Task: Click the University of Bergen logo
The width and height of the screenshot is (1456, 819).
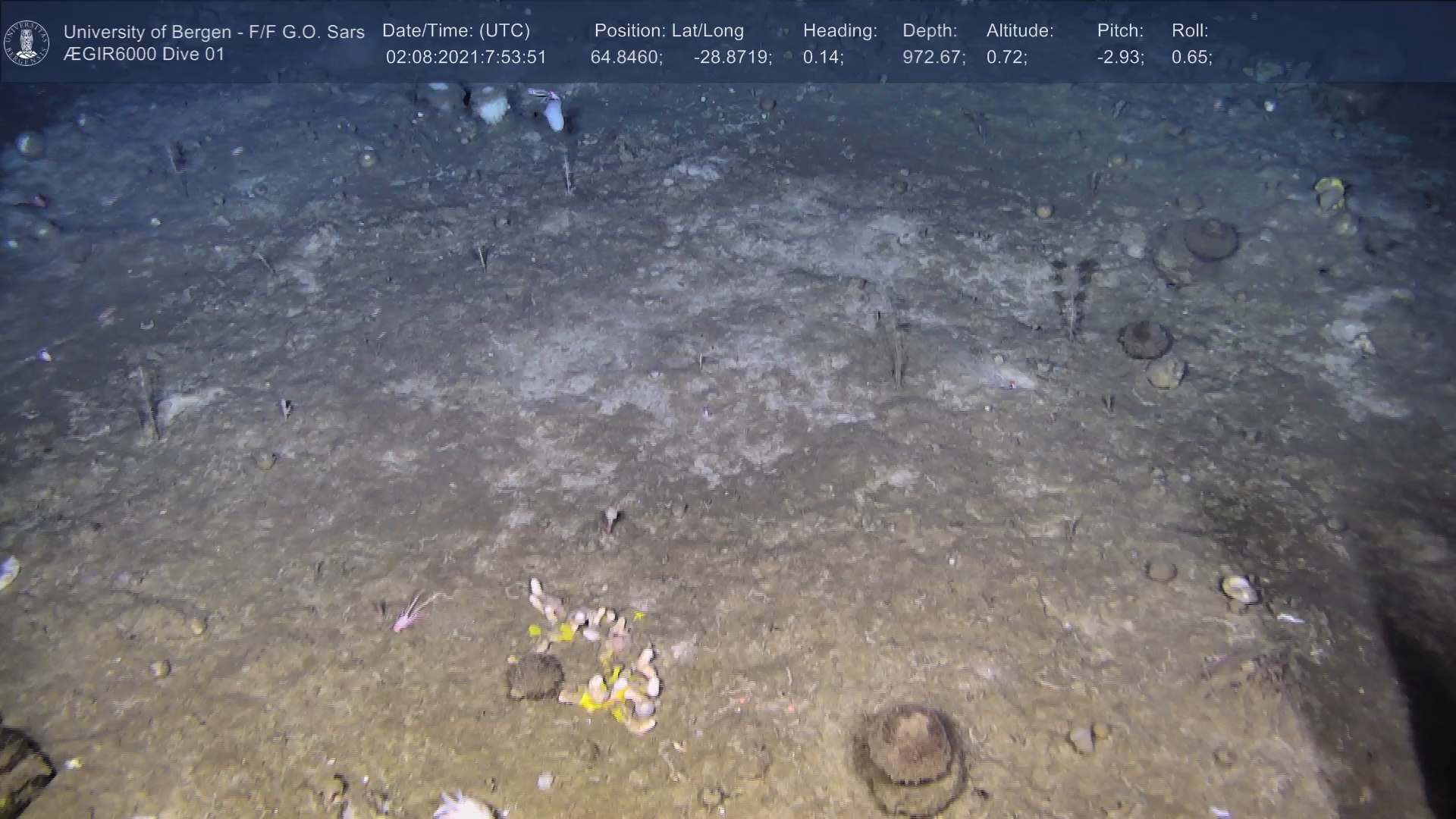Action: pos(27,42)
